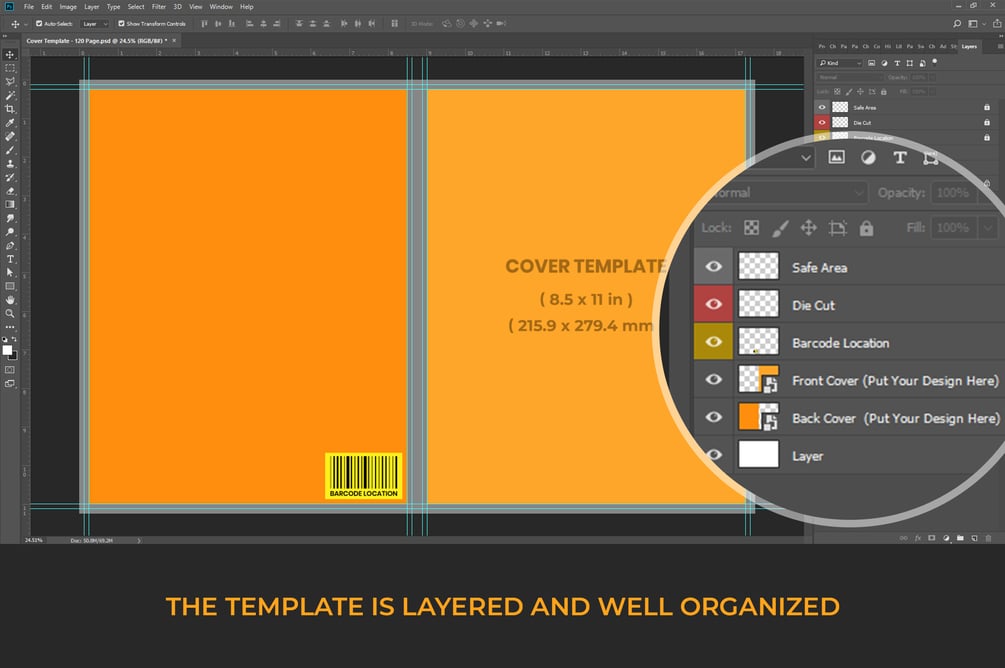Image resolution: width=1005 pixels, height=668 pixels.
Task: Toggle Barcode Location eye in magnified view
Action: (x=713, y=342)
